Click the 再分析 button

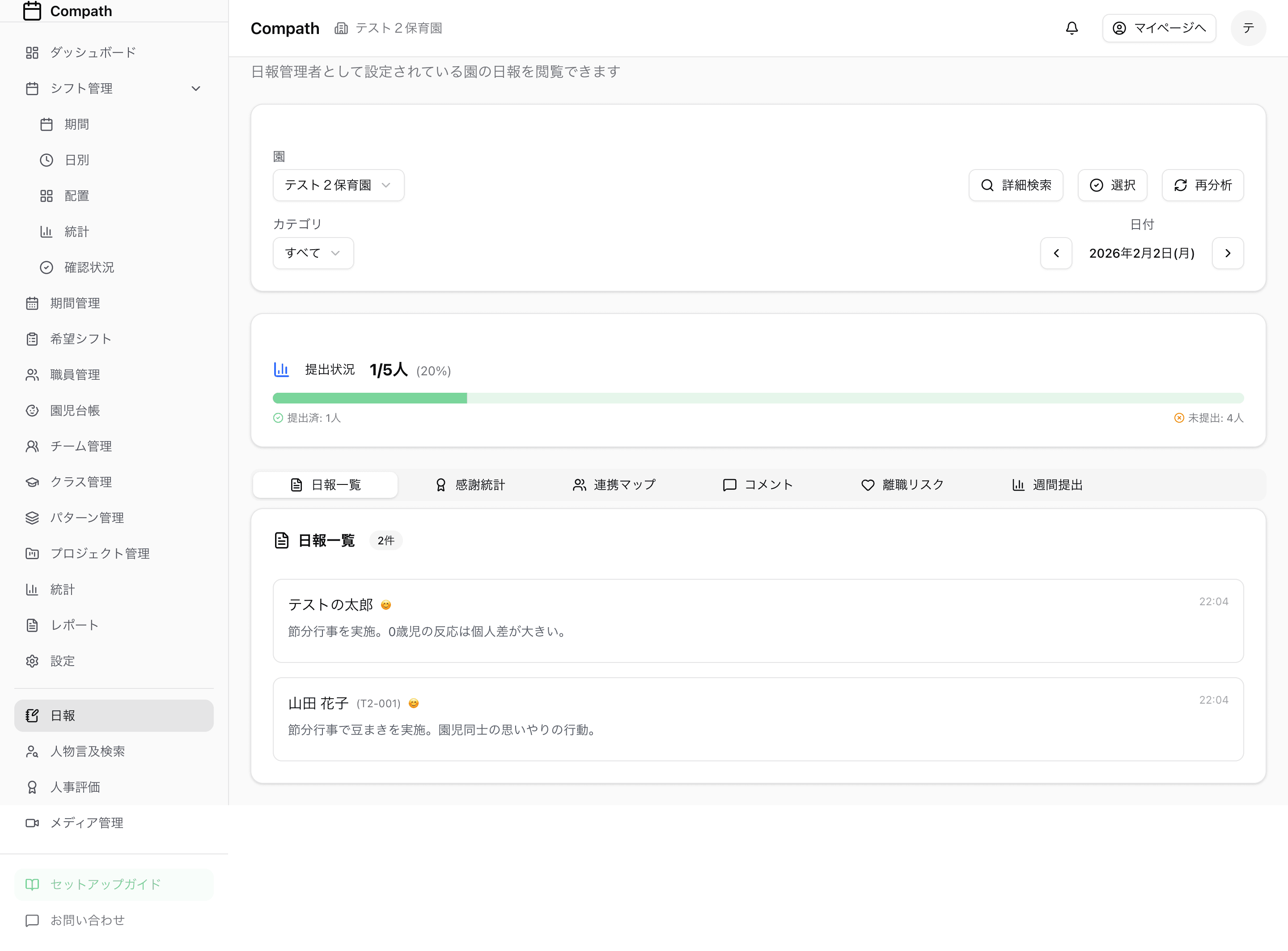click(1202, 185)
